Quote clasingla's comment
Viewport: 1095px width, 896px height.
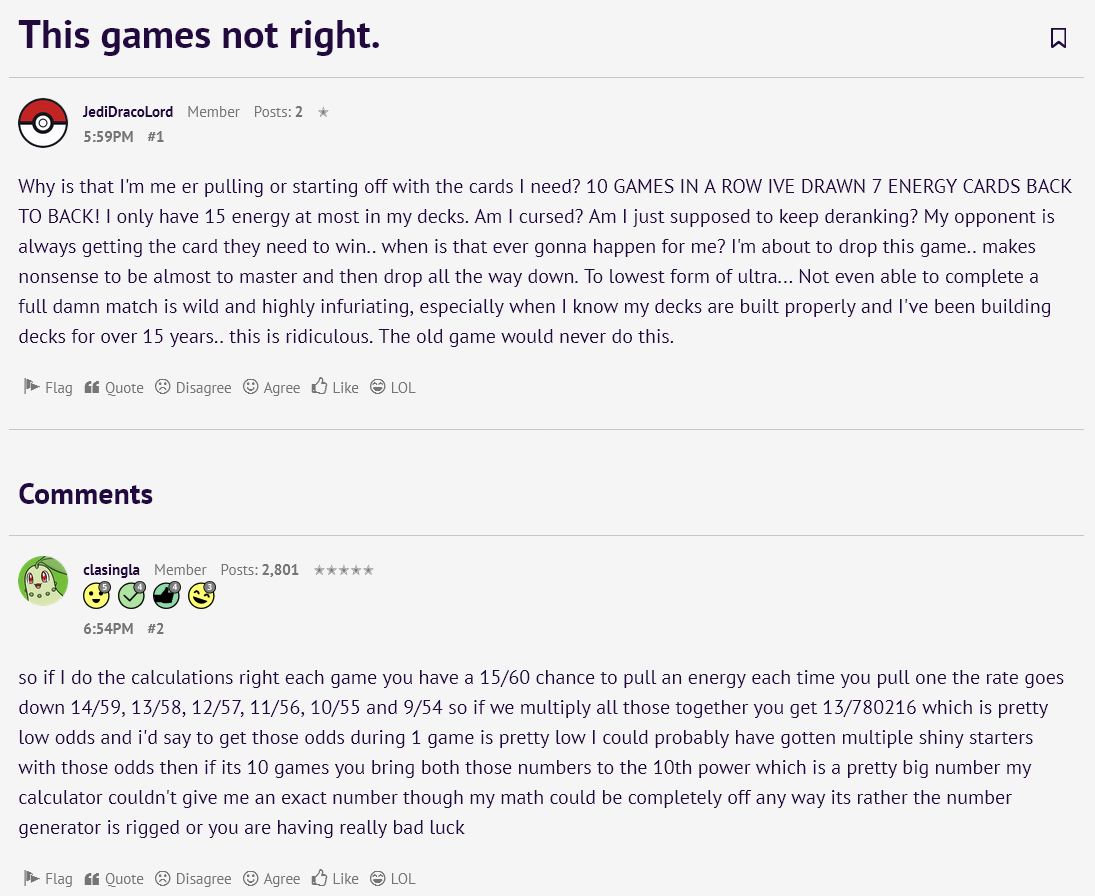click(114, 878)
